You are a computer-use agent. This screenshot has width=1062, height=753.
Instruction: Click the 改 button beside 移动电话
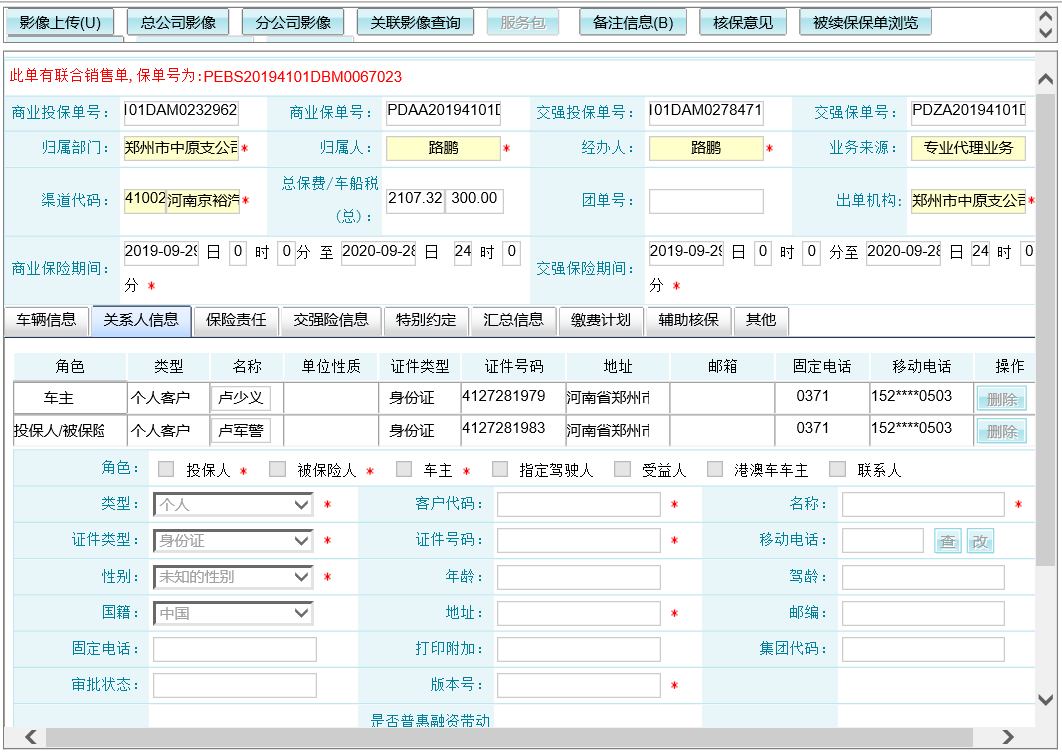coord(980,541)
